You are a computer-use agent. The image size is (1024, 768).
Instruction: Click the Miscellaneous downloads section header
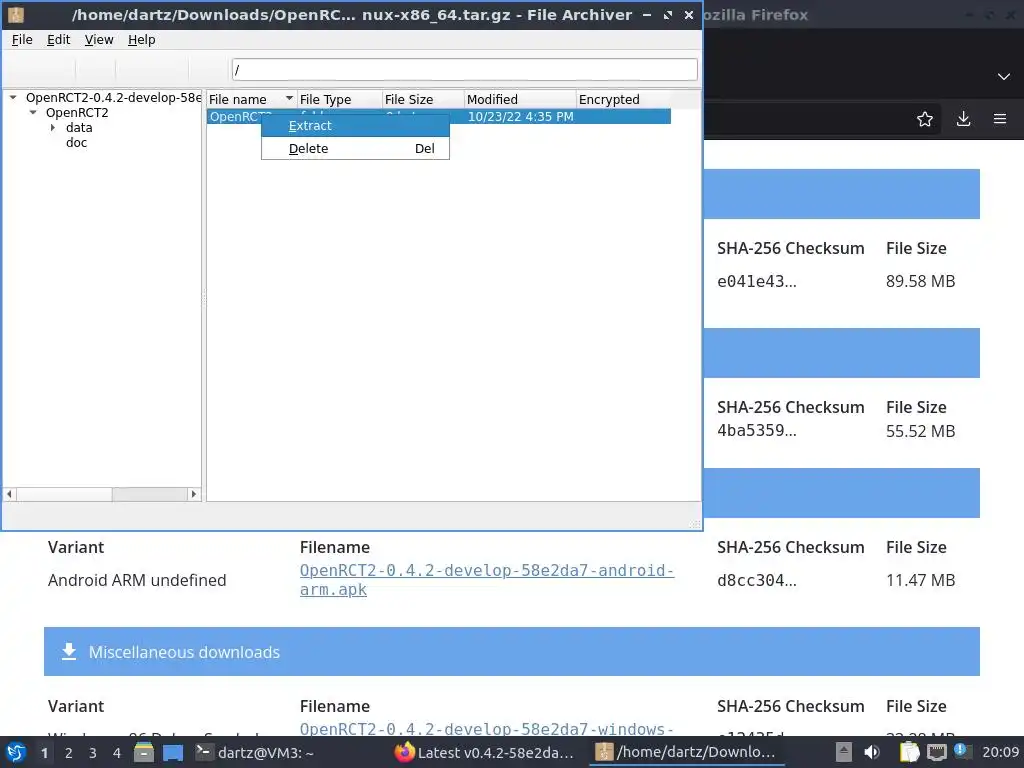511,652
